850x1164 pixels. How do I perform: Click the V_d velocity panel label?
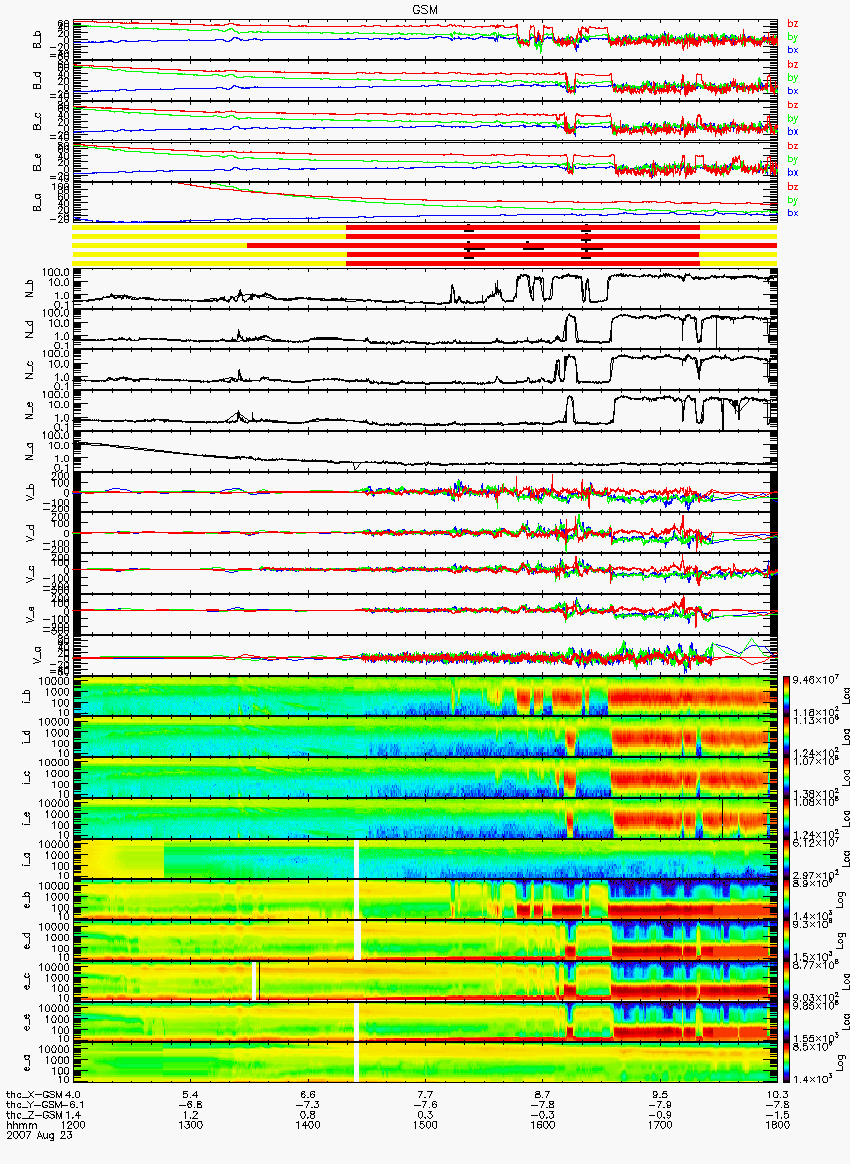[30, 534]
